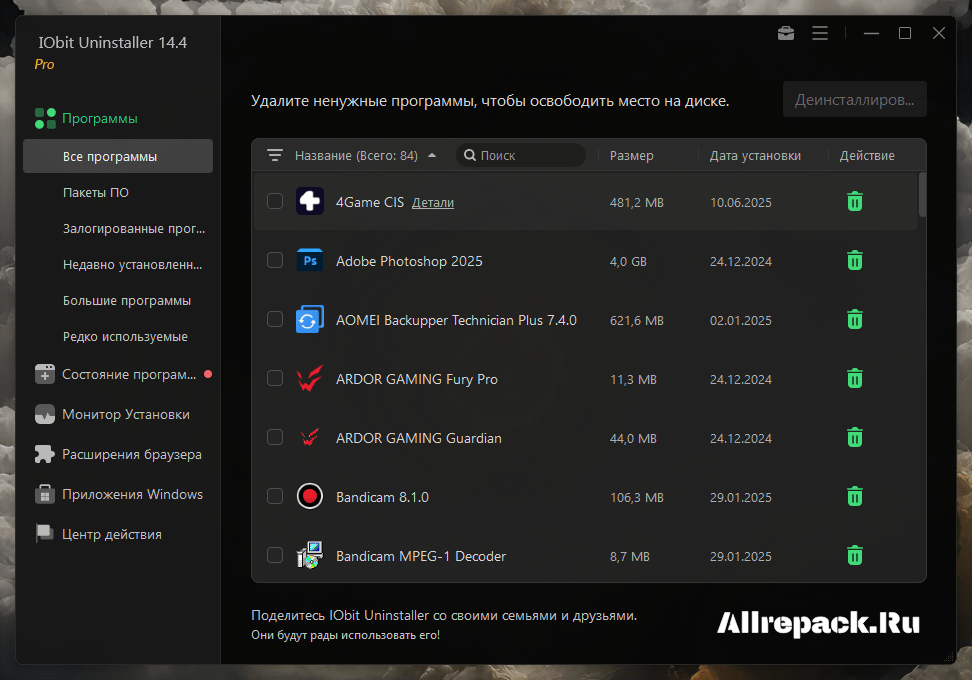Toggle the name sort arrow
972x680 pixels.
point(432,155)
